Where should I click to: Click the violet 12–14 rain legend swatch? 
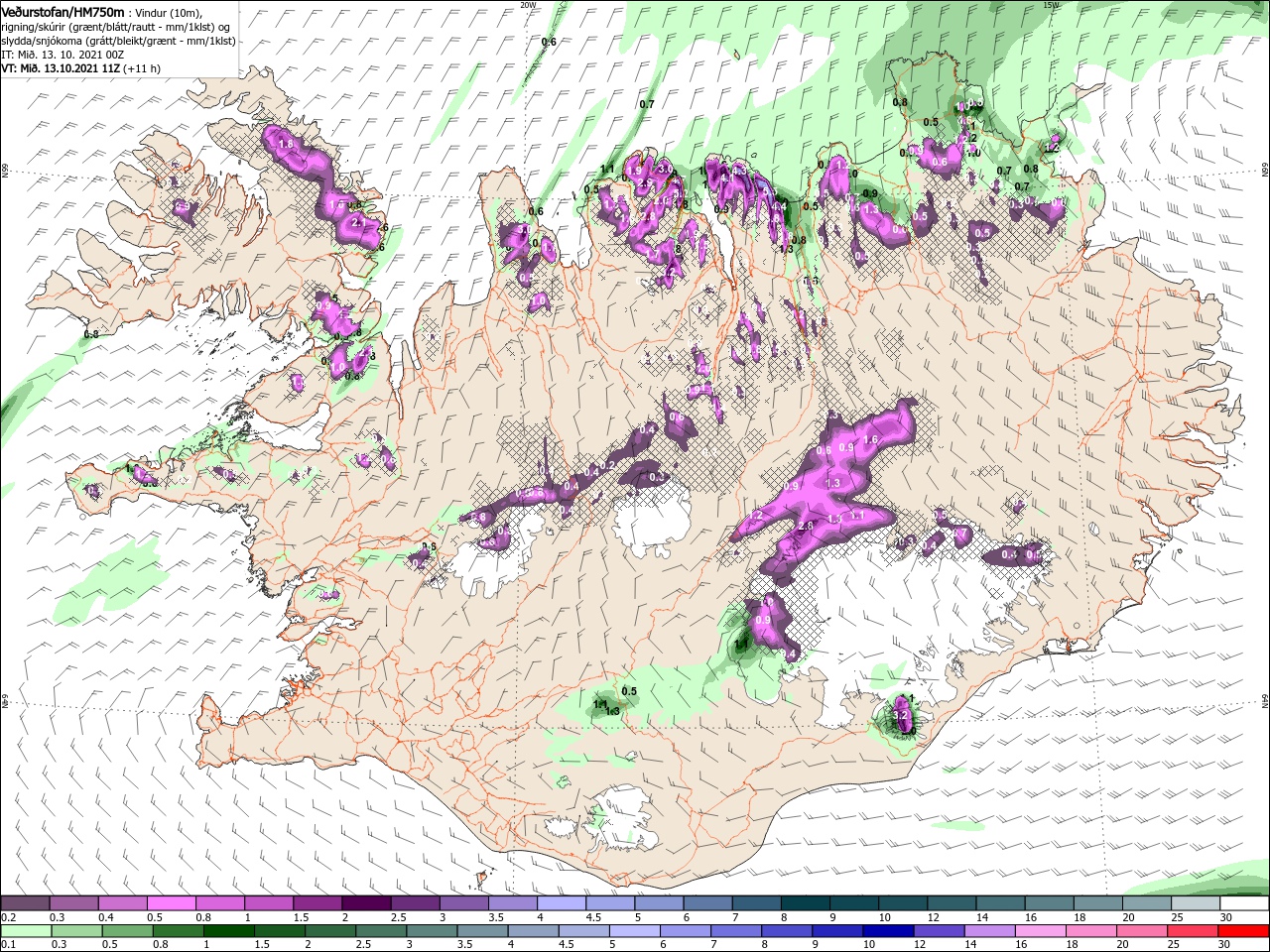(938, 931)
